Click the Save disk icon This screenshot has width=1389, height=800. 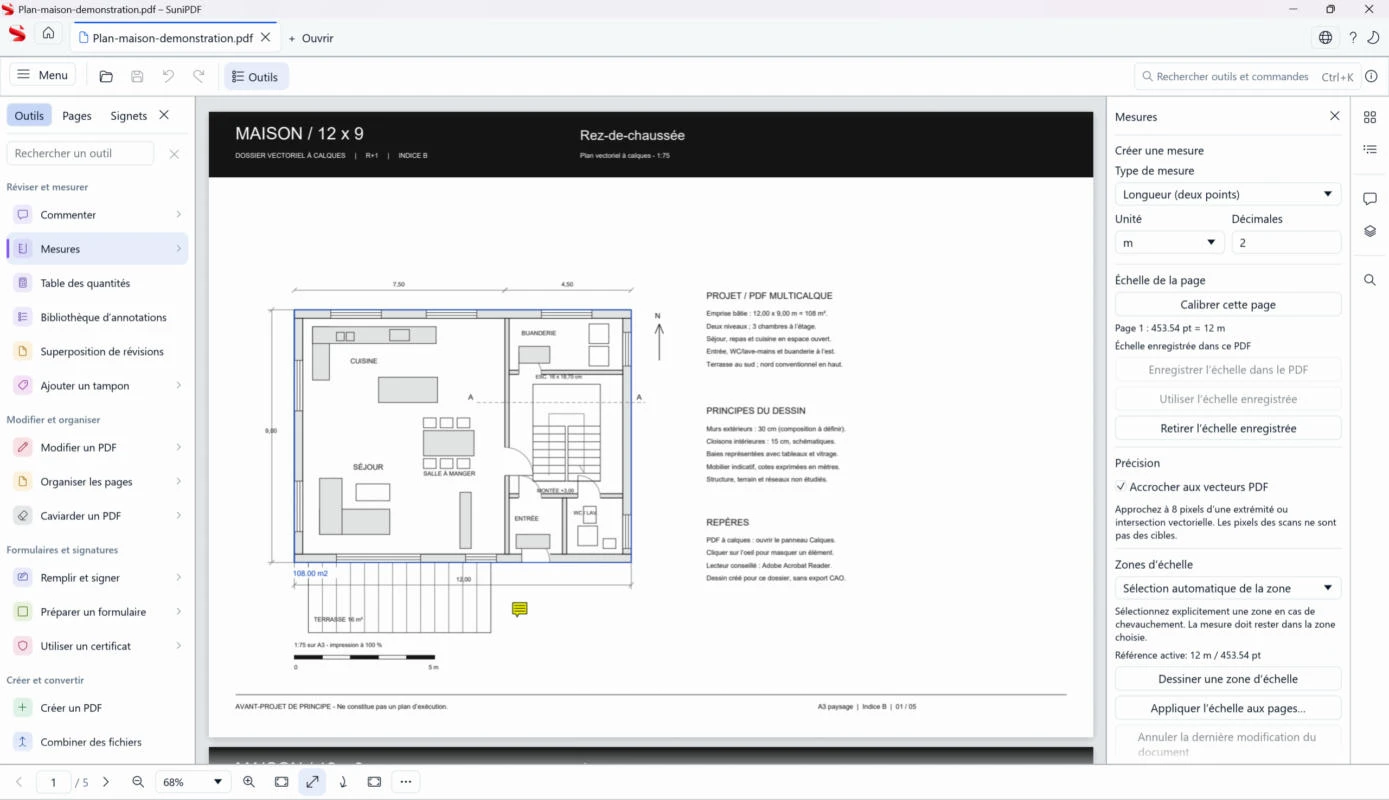[x=137, y=76]
